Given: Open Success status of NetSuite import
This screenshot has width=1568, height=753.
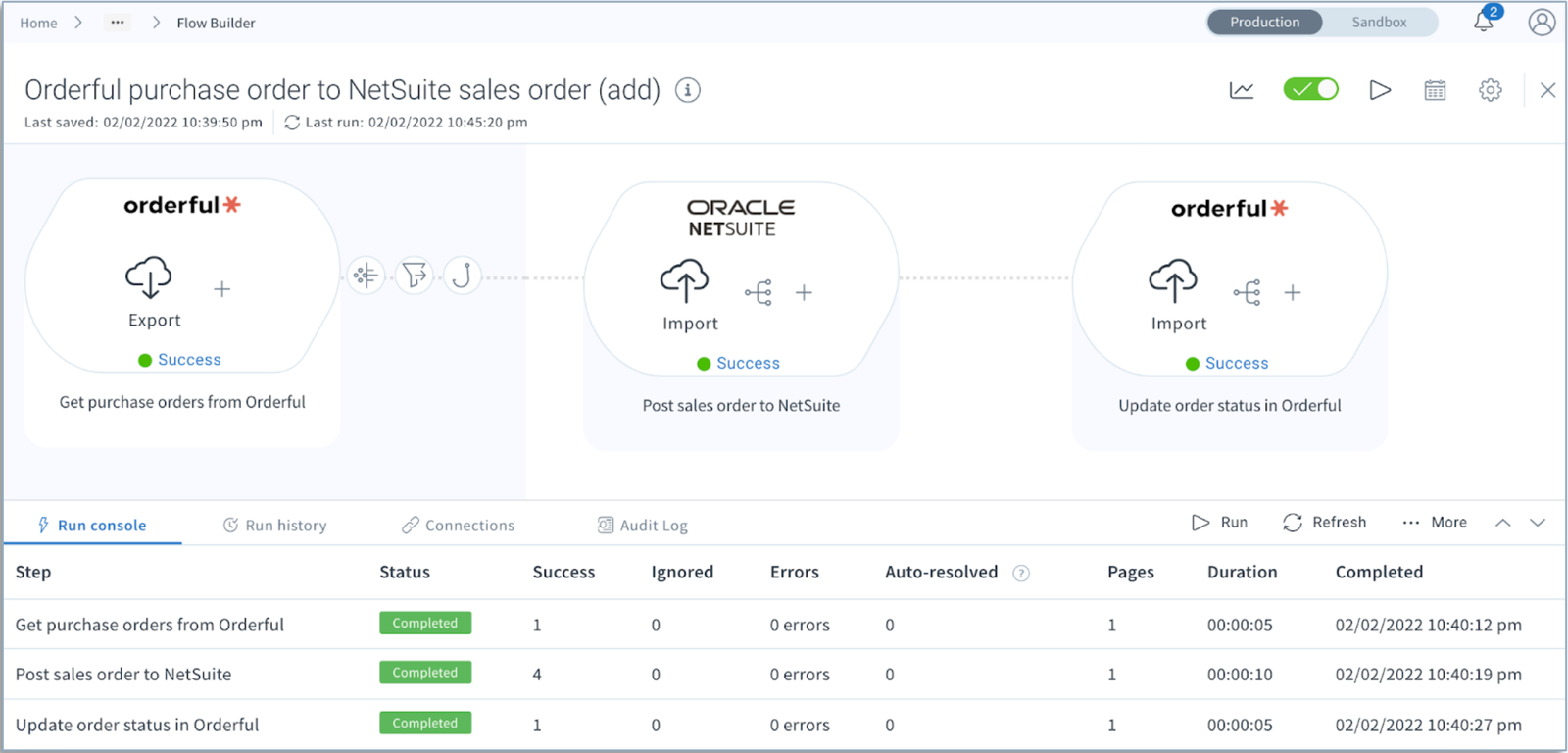Looking at the screenshot, I should tap(748, 363).
